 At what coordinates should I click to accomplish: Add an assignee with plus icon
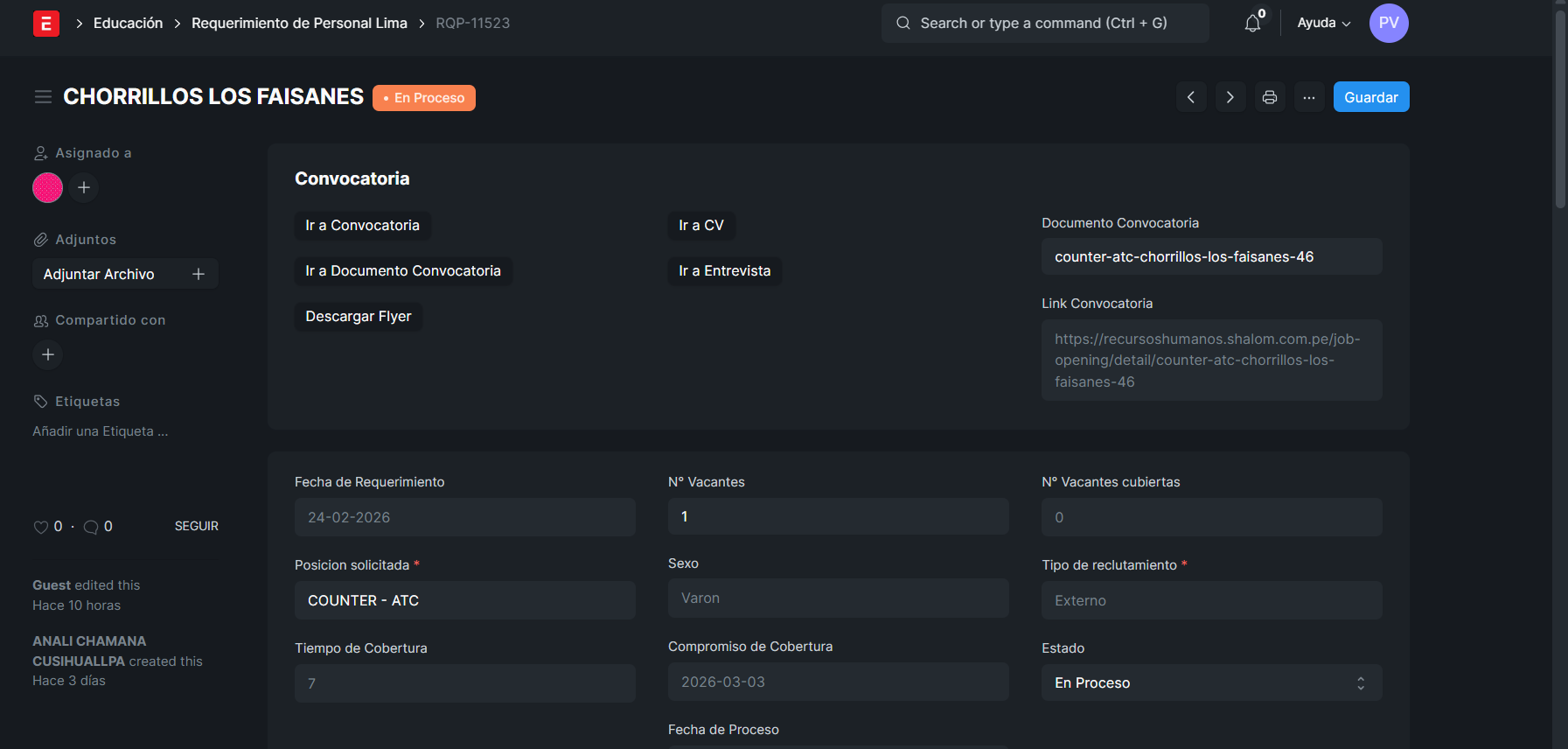(84, 187)
